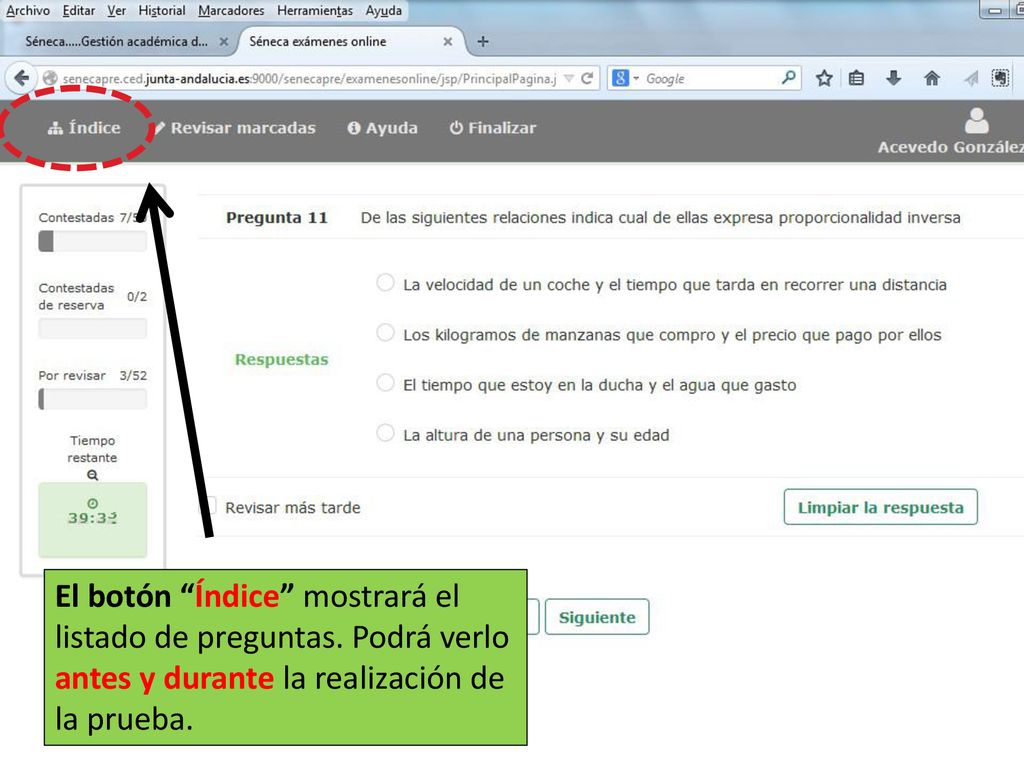
Task: Click the search magnifier in Google box
Action: point(788,78)
